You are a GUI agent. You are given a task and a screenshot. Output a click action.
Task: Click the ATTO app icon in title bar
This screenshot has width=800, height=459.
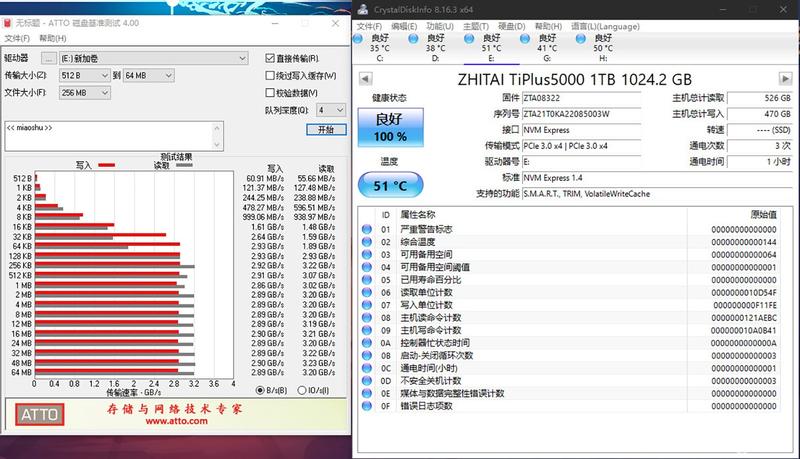coord(7,23)
